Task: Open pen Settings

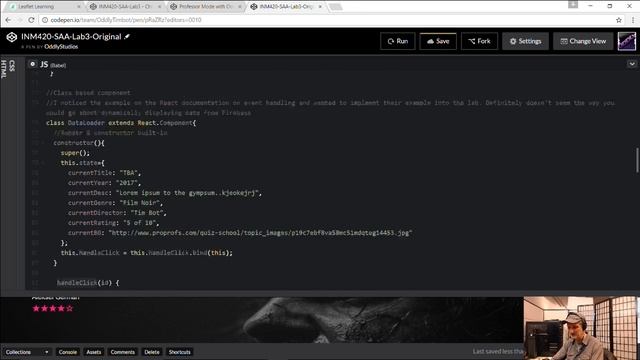Action: click(x=525, y=41)
